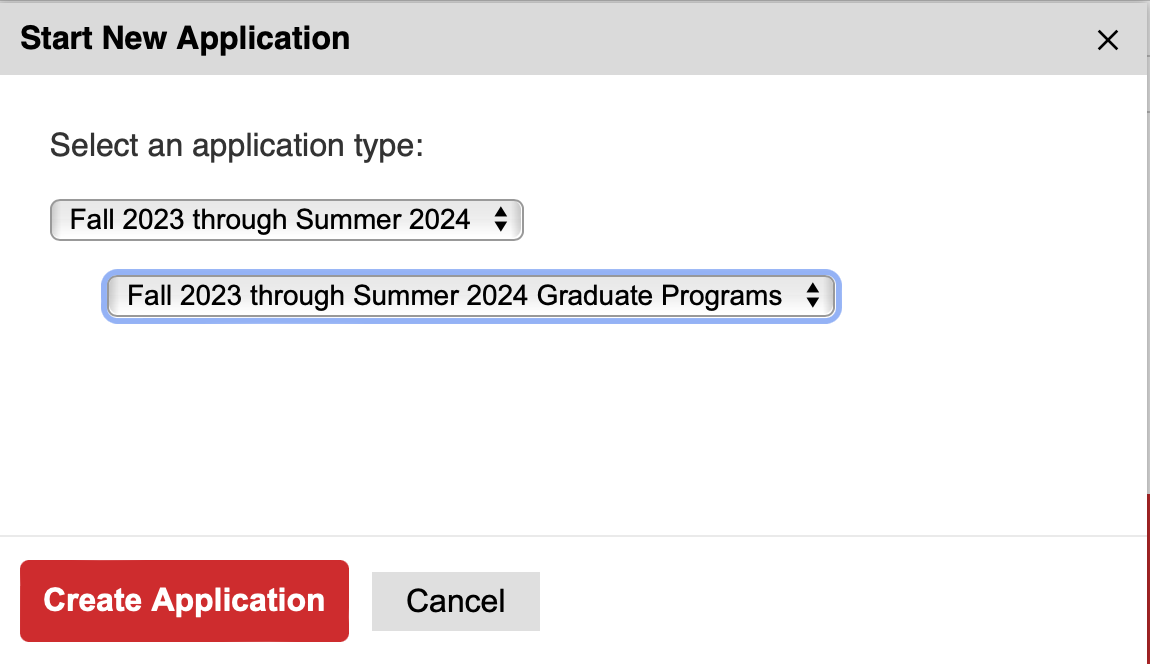Click the "Select an application type:" label
This screenshot has width=1150, height=664.
[x=237, y=146]
